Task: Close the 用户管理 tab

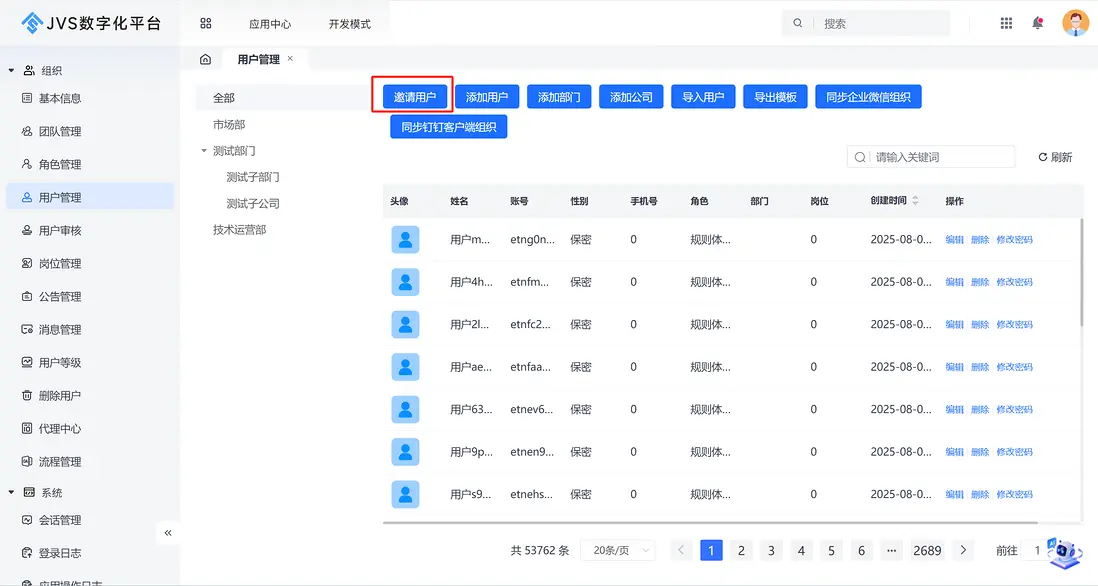Action: pos(291,59)
